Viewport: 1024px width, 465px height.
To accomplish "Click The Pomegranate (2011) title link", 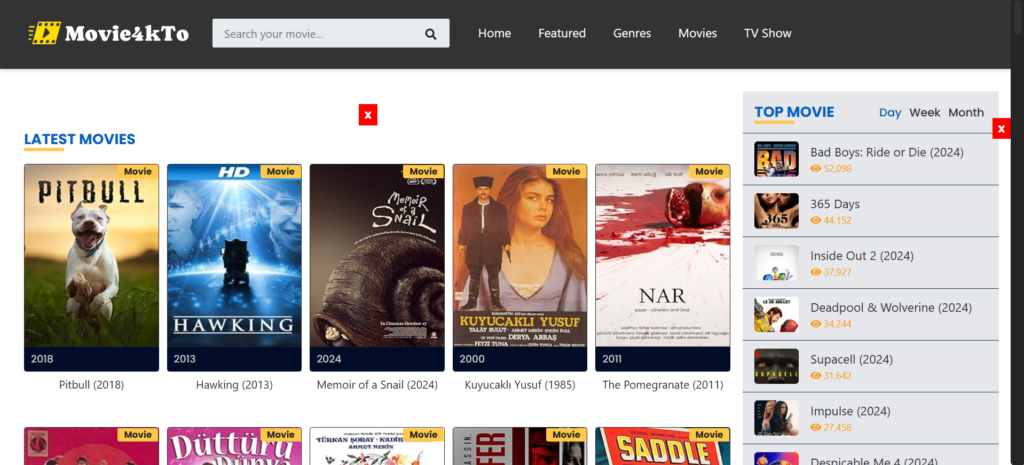I will click(x=663, y=385).
